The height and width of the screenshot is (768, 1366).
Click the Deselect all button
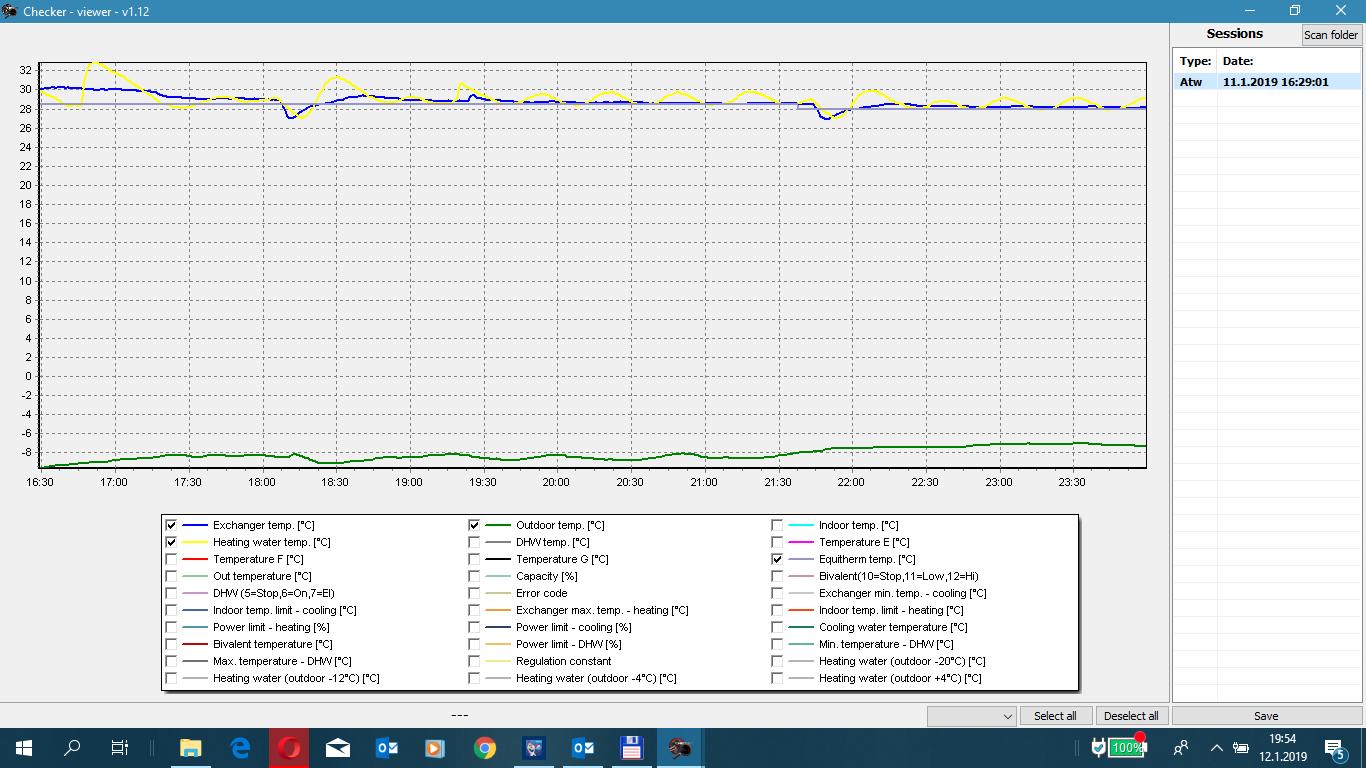tap(1131, 716)
